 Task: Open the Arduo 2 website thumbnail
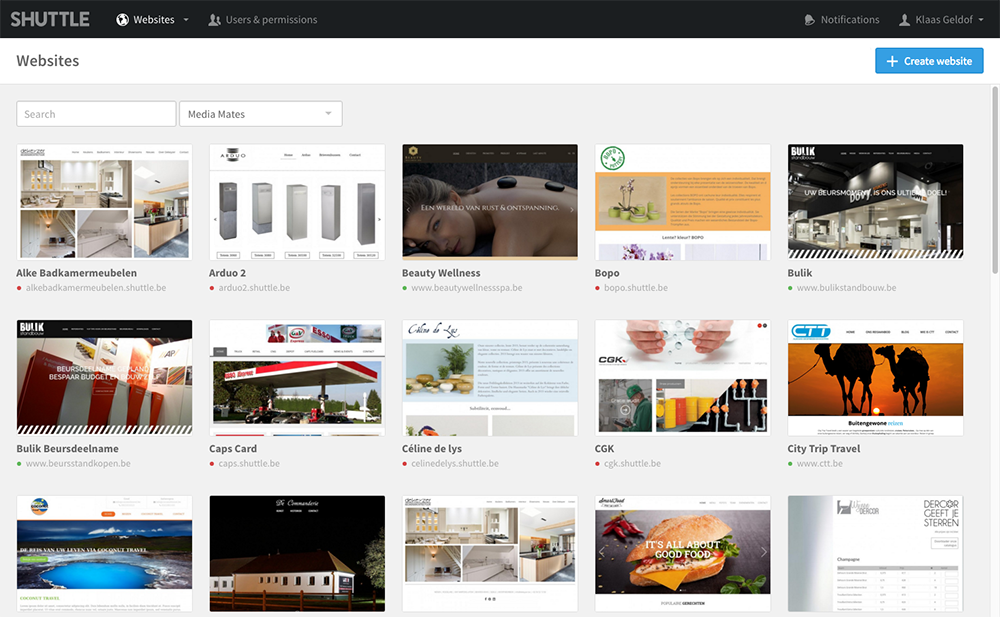pyautogui.click(x=297, y=202)
